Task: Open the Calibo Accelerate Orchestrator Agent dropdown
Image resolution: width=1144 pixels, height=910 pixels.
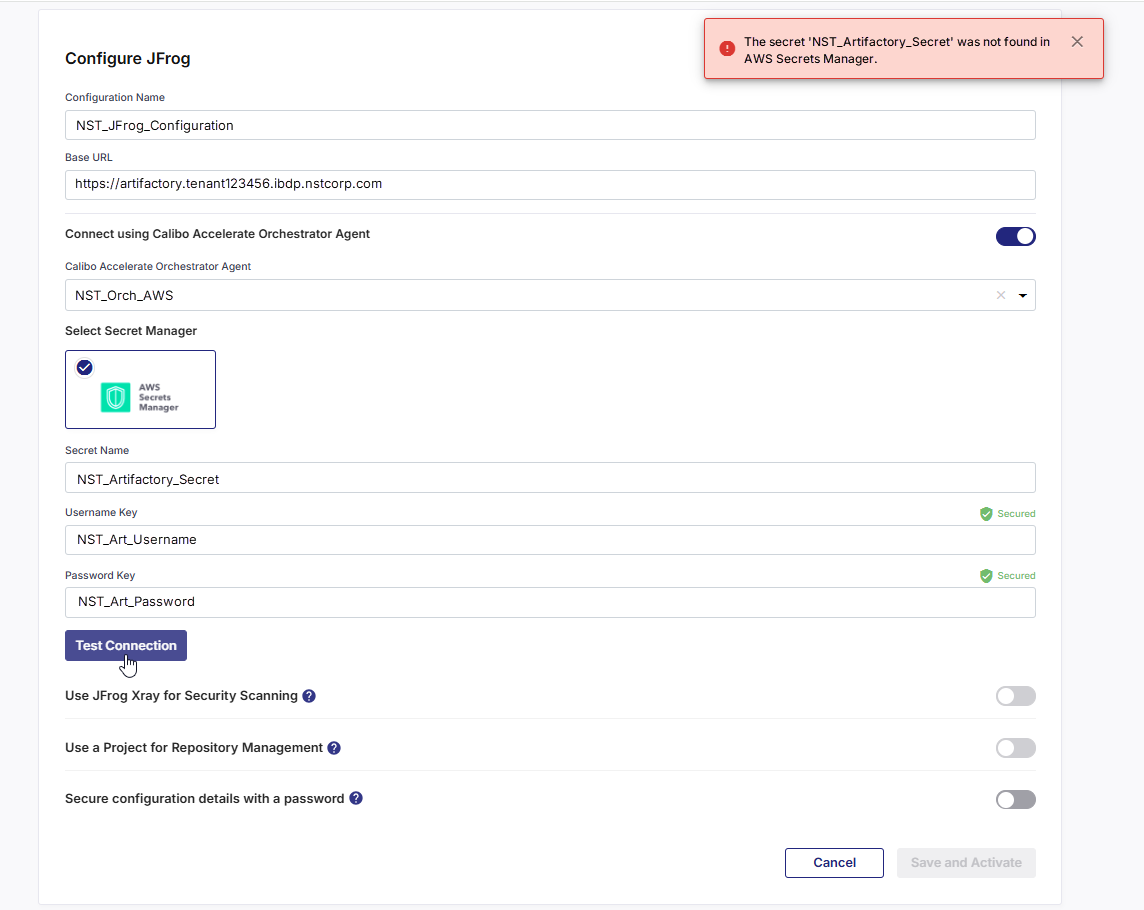Action: pos(1022,295)
